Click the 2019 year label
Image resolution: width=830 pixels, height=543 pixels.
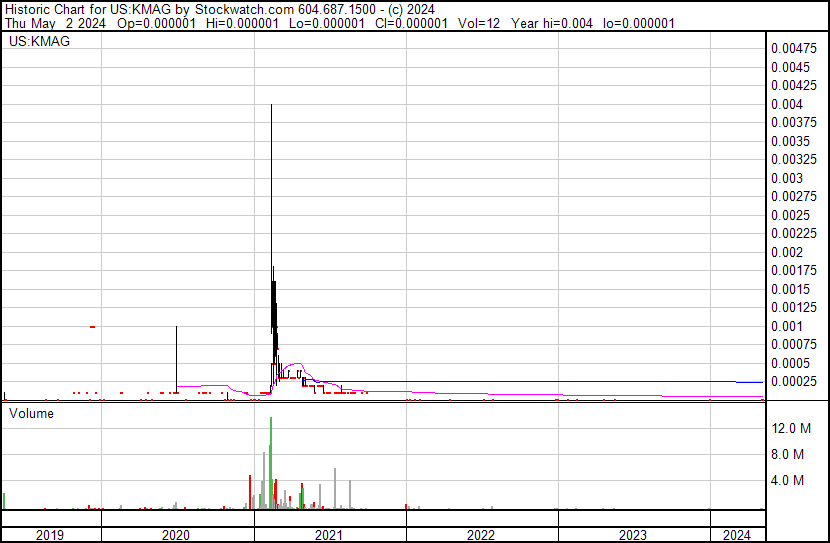coord(50,535)
